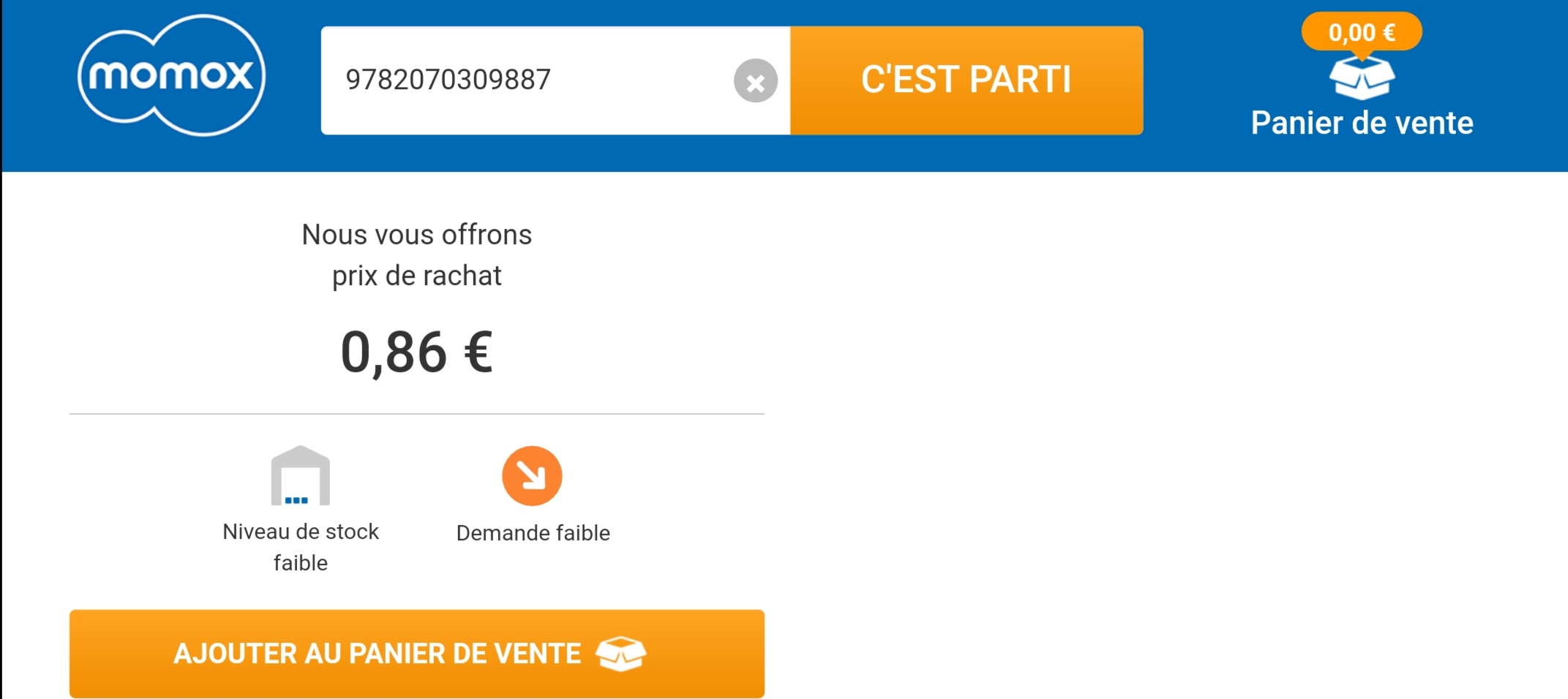The width and height of the screenshot is (1568, 699).
Task: Click the Demande faible label
Action: click(x=532, y=533)
